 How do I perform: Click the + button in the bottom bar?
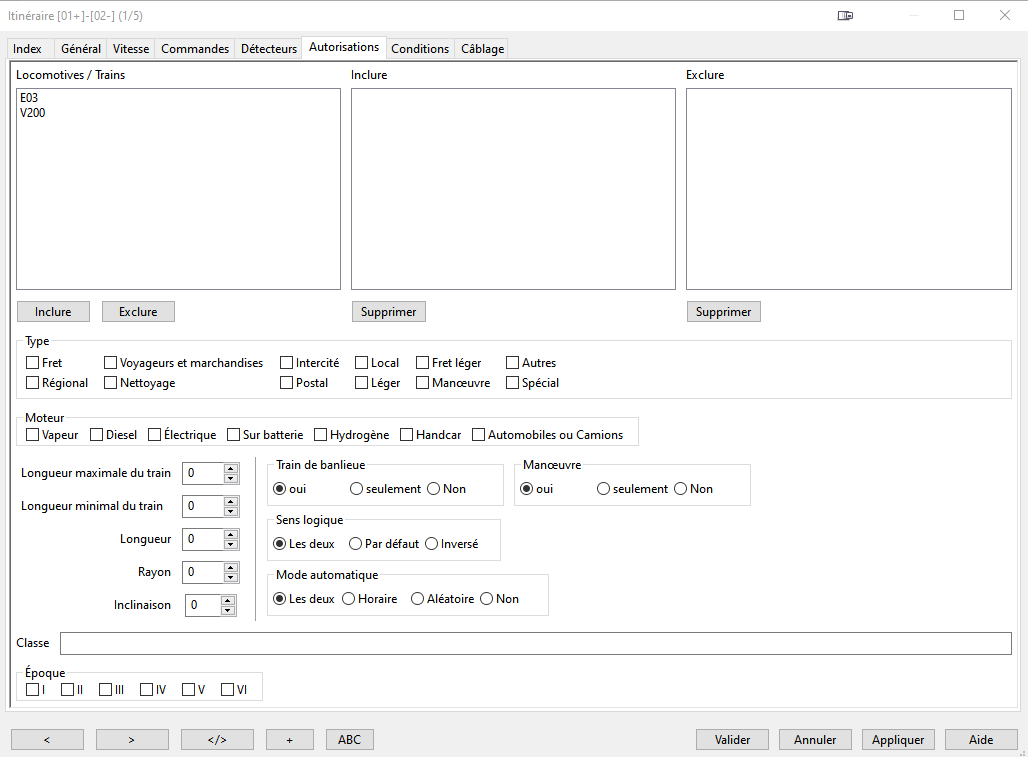point(289,740)
